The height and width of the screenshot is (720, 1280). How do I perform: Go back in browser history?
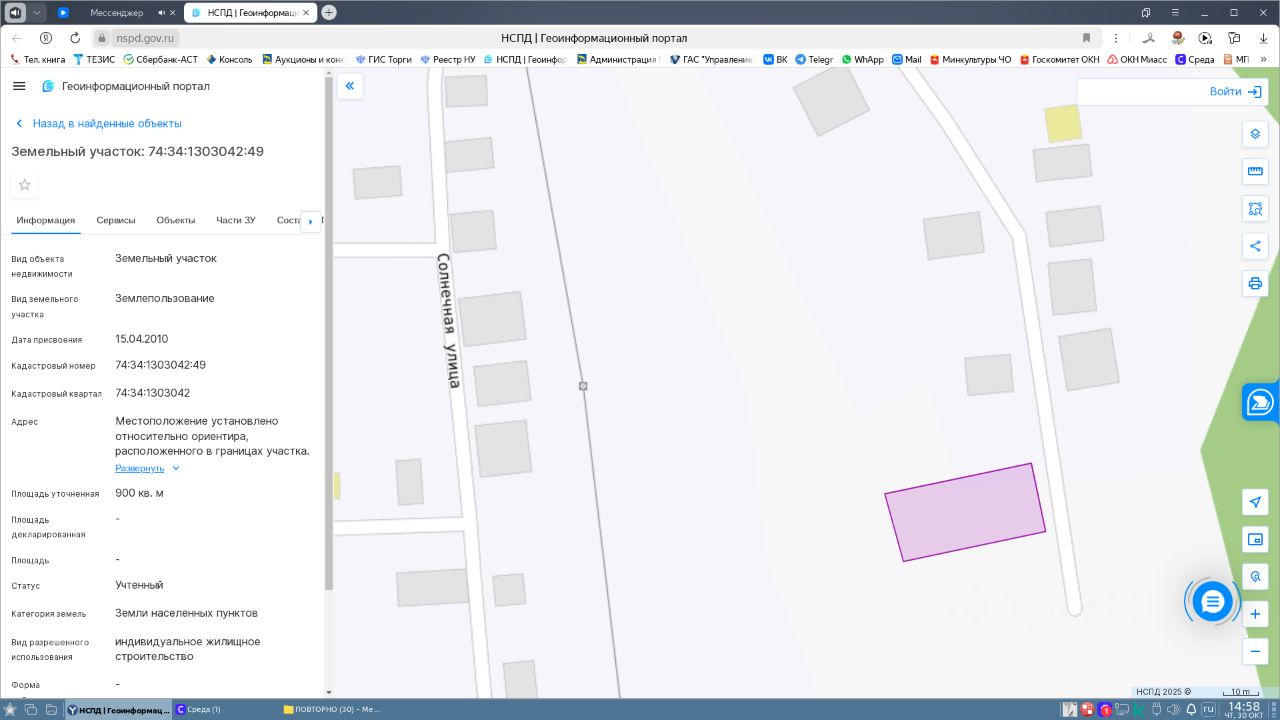tap(17, 38)
